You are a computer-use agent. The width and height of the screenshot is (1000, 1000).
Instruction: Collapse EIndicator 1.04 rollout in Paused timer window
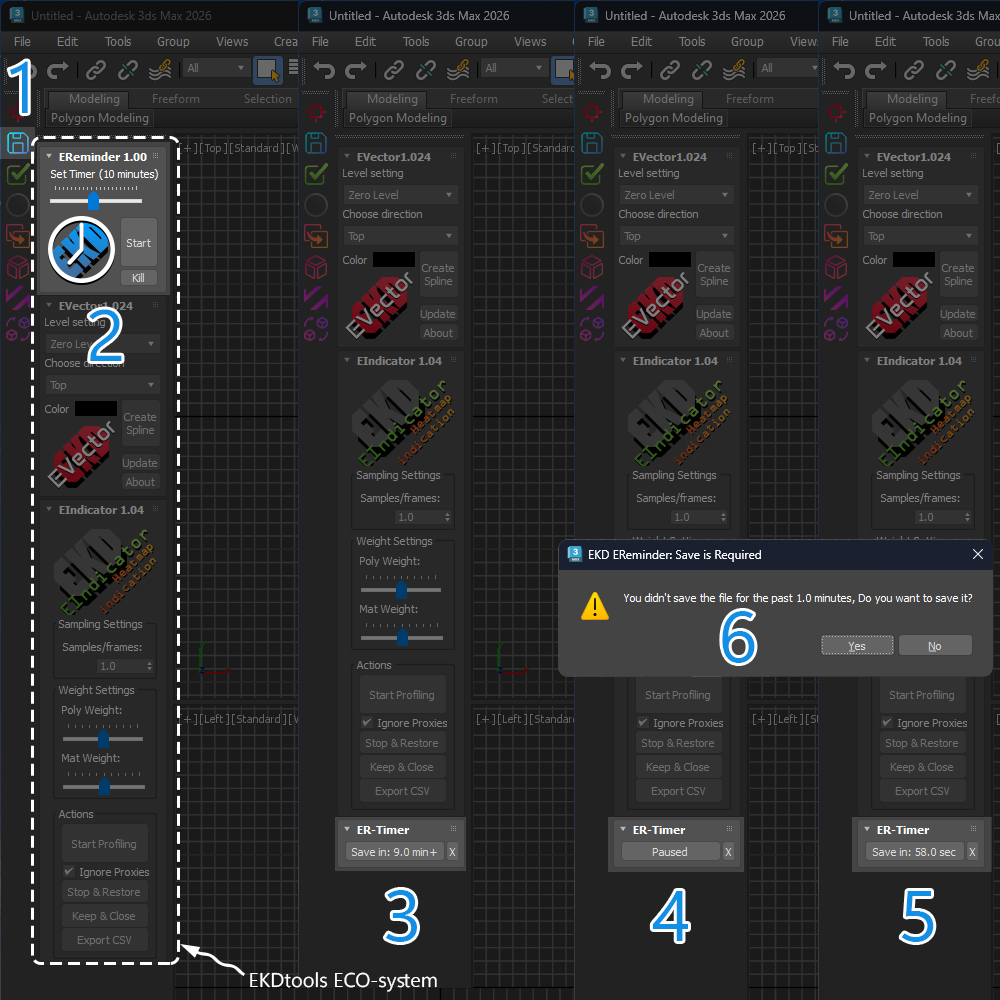tap(623, 360)
